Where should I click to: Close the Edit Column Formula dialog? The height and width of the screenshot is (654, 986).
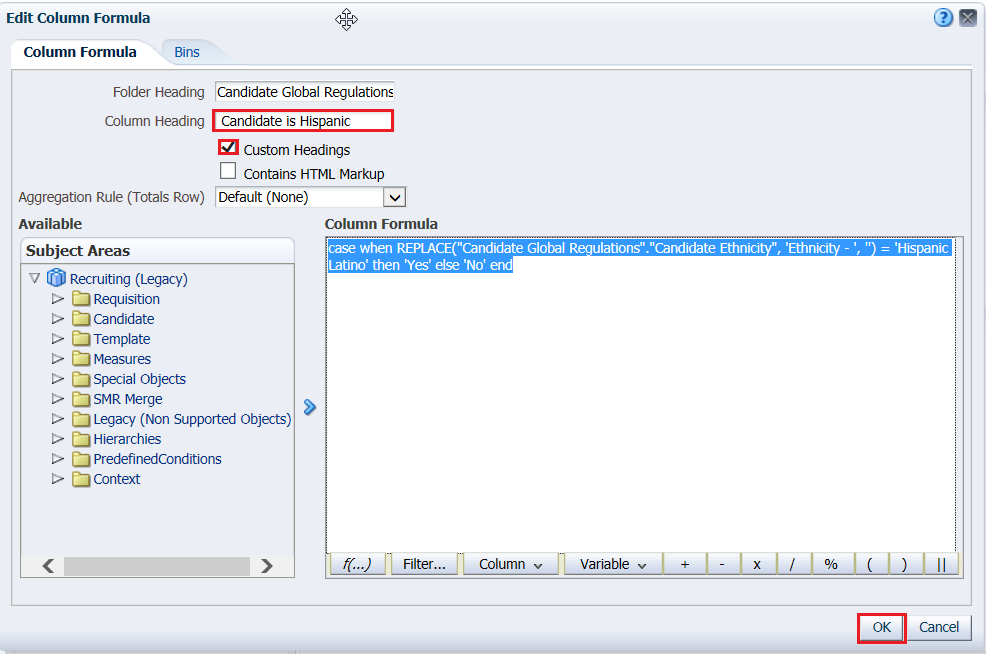968,18
